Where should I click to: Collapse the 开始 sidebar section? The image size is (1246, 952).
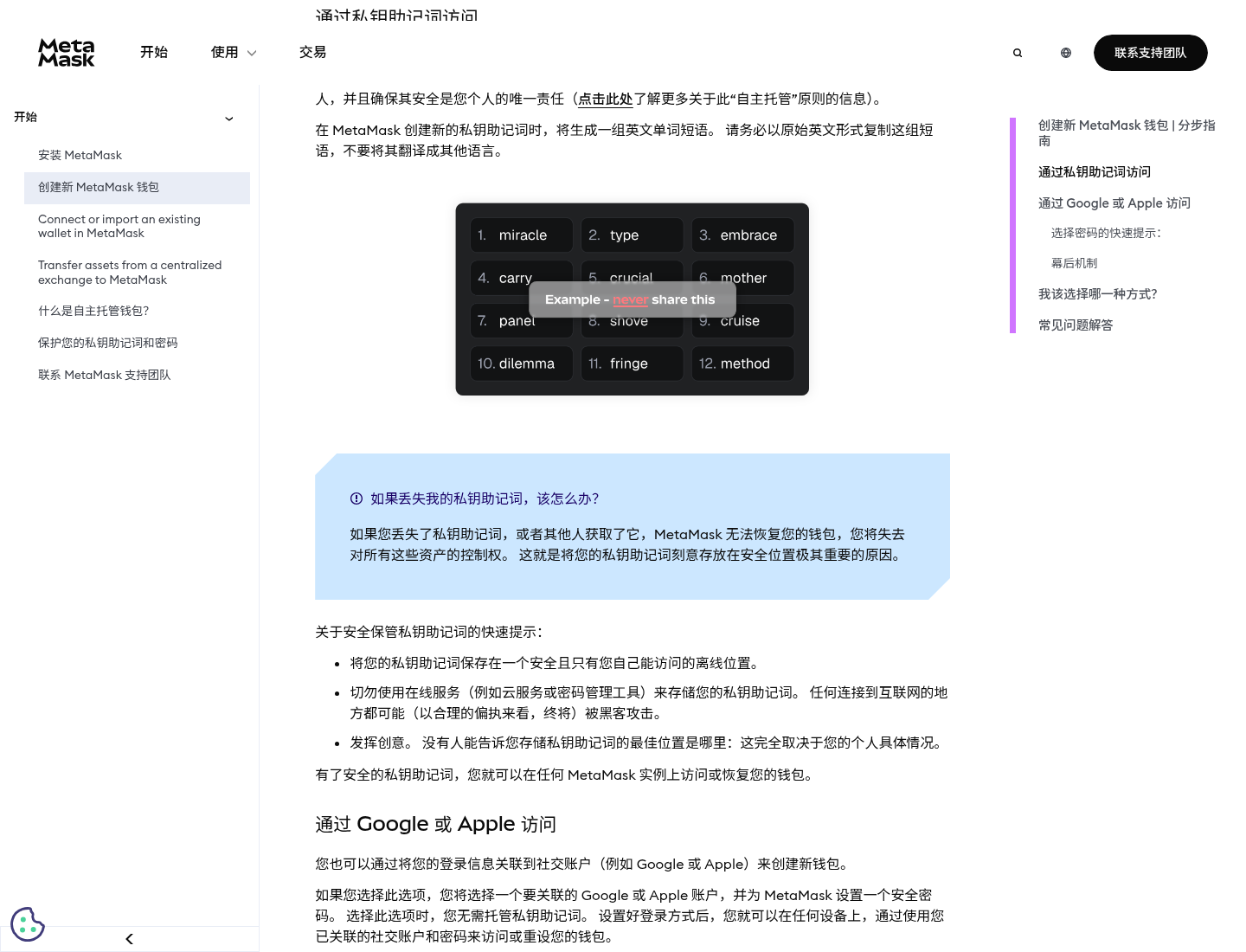click(229, 119)
